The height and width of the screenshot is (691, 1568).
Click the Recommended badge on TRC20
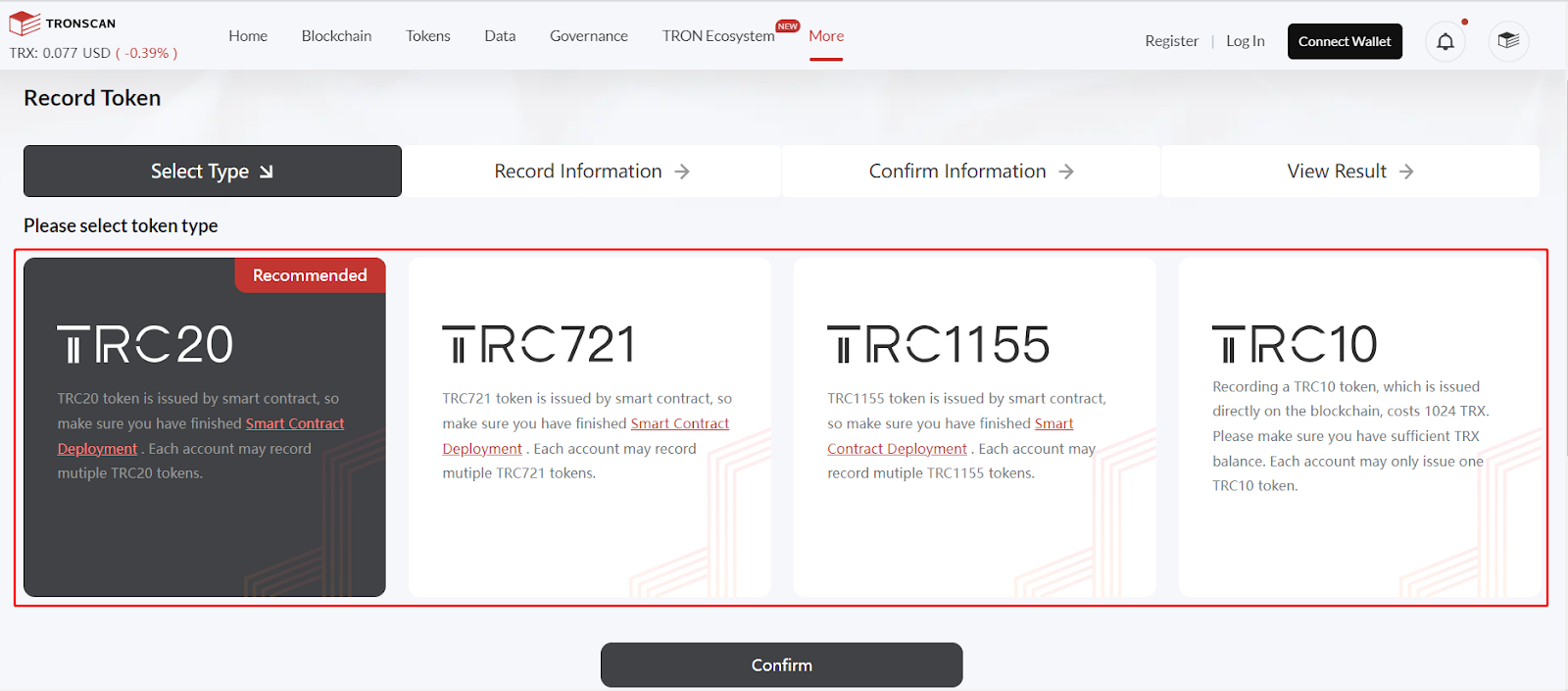pos(310,275)
